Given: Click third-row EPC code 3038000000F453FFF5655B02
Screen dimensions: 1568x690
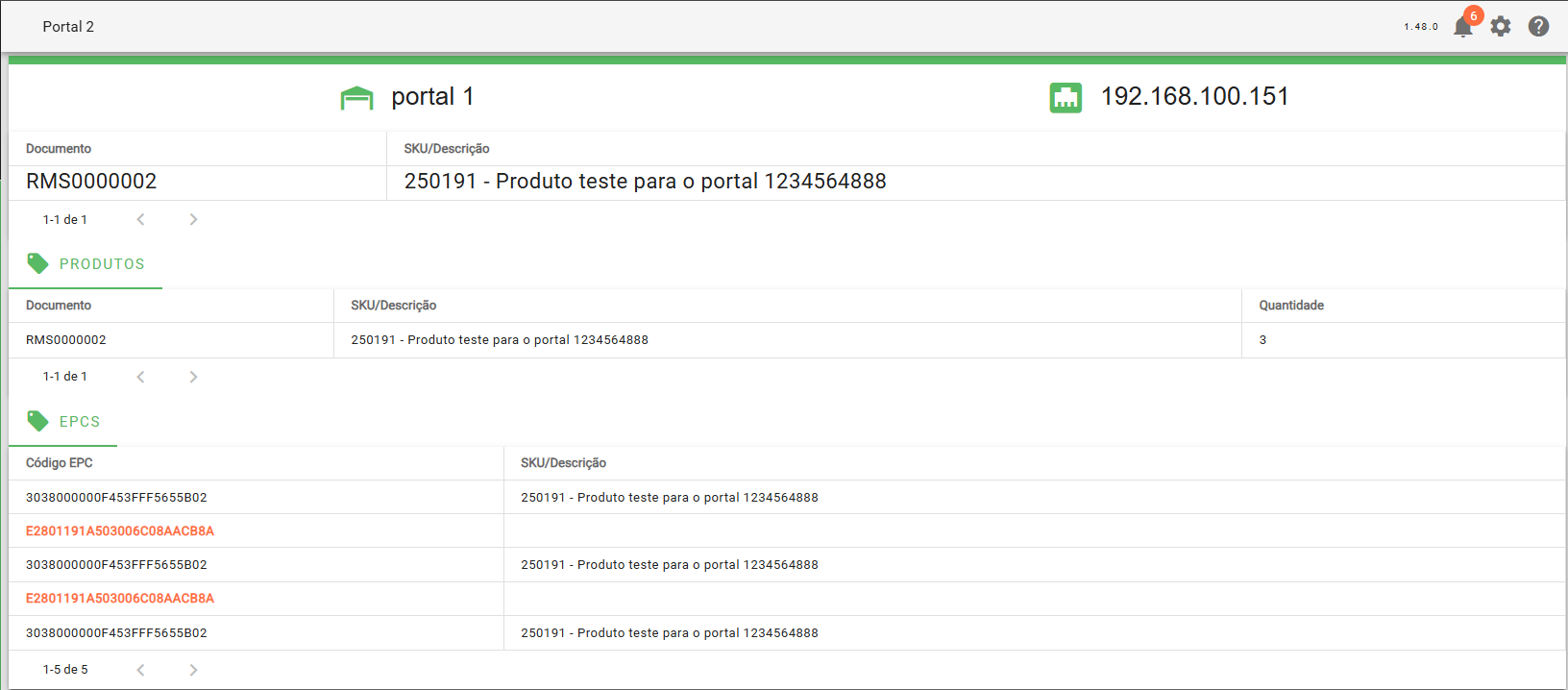Looking at the screenshot, I should click(x=116, y=565).
